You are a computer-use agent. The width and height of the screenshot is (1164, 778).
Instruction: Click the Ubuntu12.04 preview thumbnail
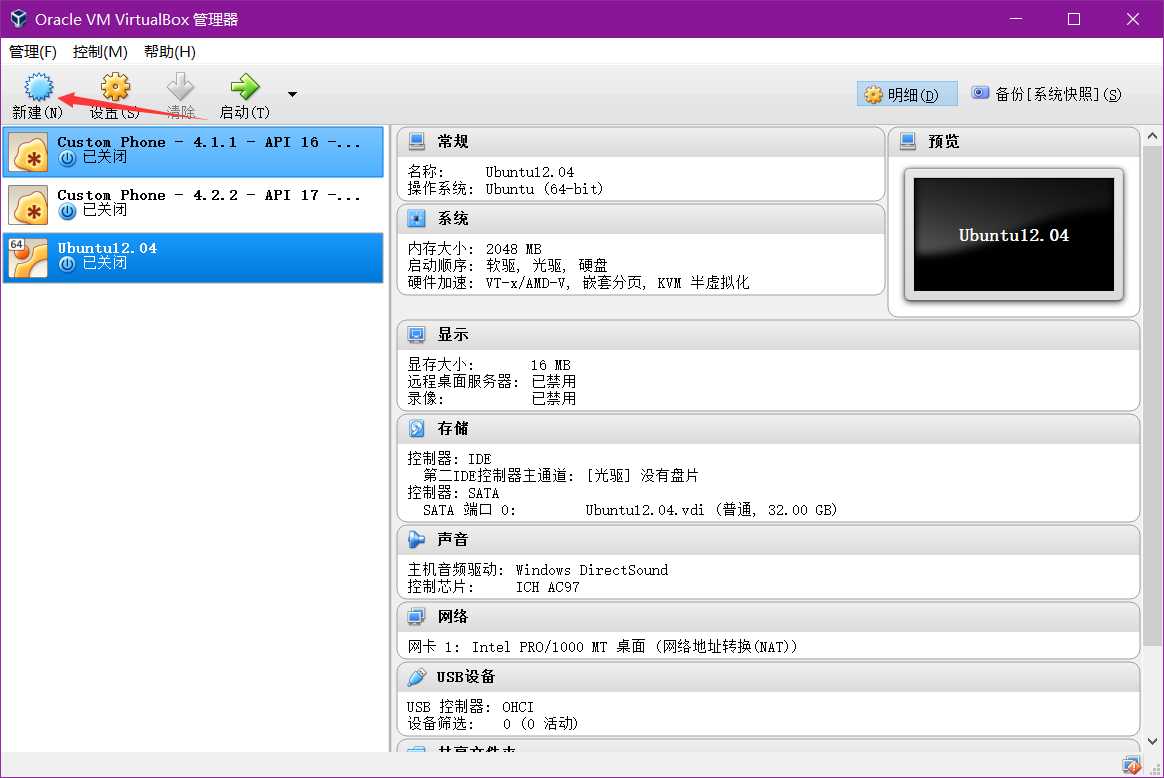(x=1013, y=235)
